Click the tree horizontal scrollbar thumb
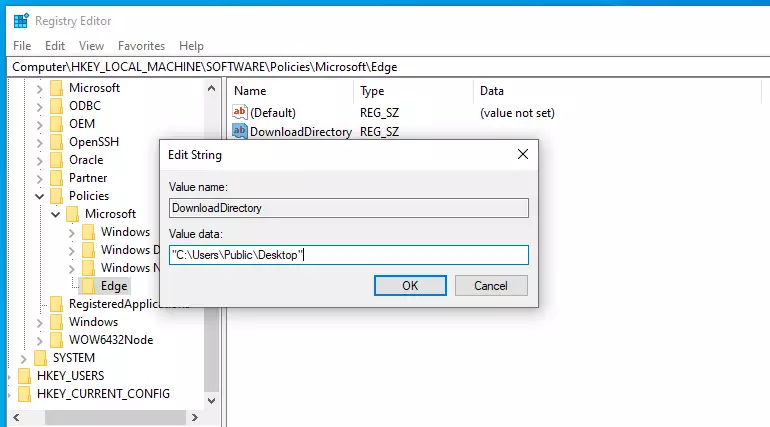The width and height of the screenshot is (770, 427). pyautogui.click(x=115, y=418)
